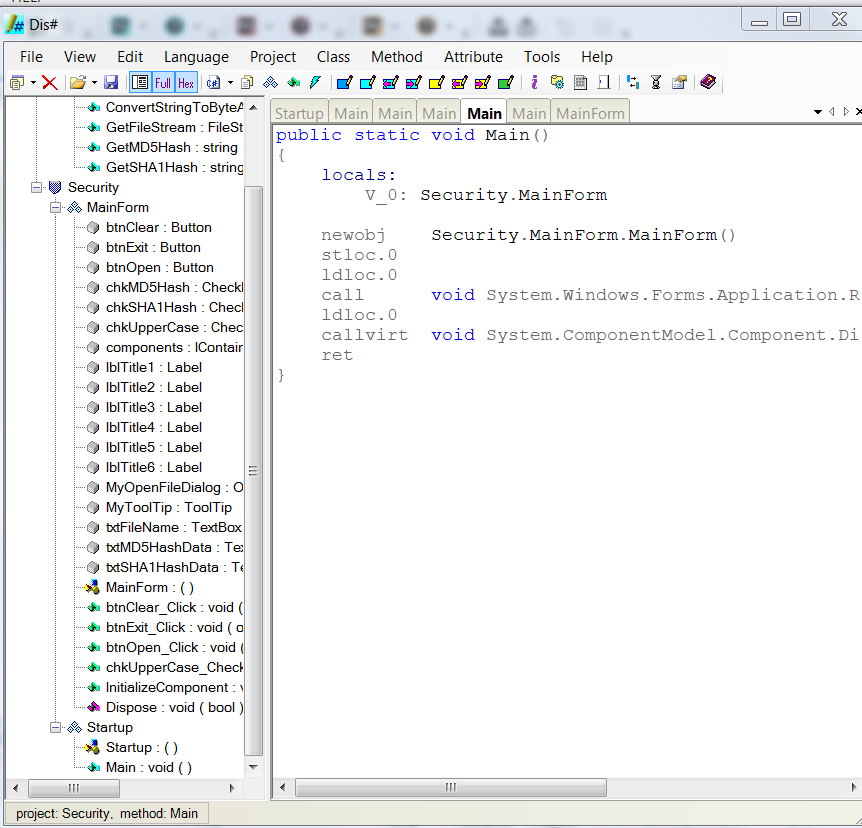Toggle the Hex display button
Image resolution: width=862 pixels, height=828 pixels.
(186, 82)
